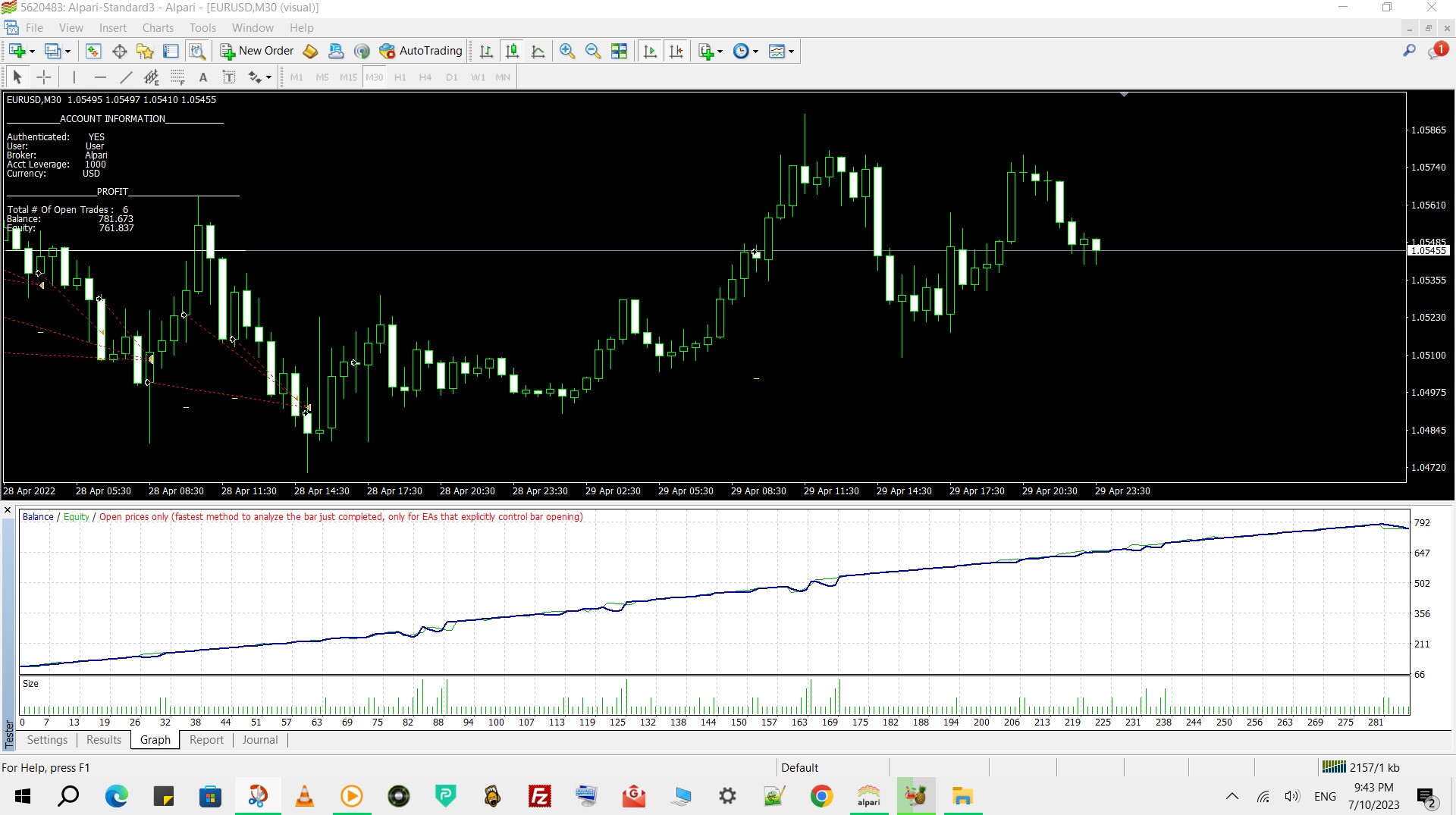The width and height of the screenshot is (1456, 815).
Task: Draw a horizontal line
Action: click(99, 77)
